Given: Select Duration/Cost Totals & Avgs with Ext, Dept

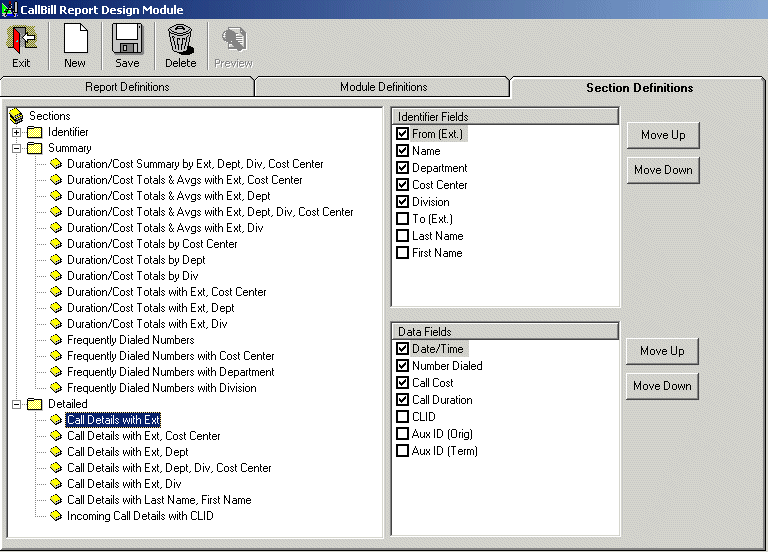Looking at the screenshot, I should tap(168, 196).
